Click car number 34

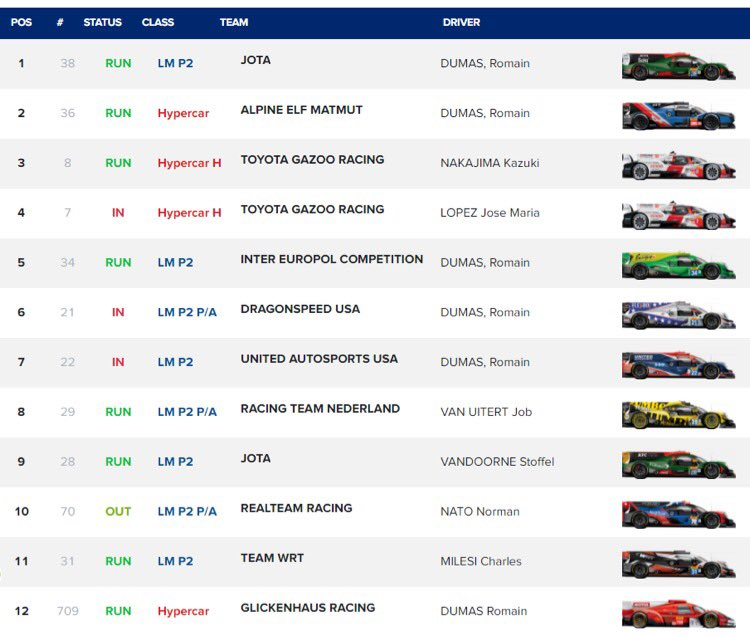pyautogui.click(x=67, y=263)
